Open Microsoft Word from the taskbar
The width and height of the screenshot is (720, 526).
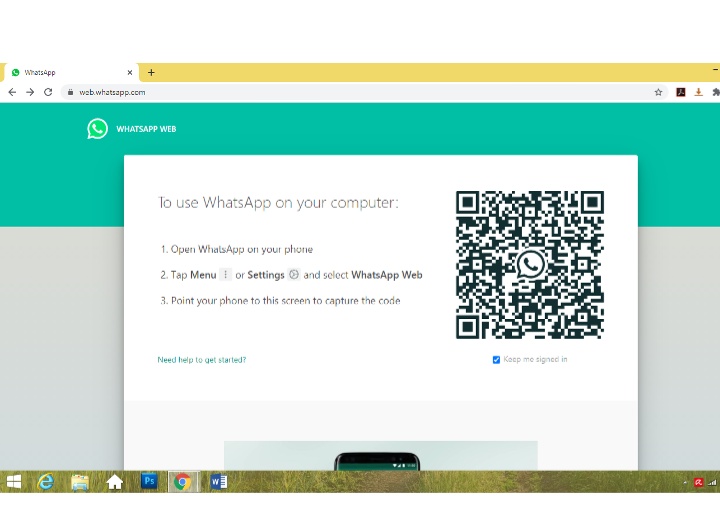(219, 482)
